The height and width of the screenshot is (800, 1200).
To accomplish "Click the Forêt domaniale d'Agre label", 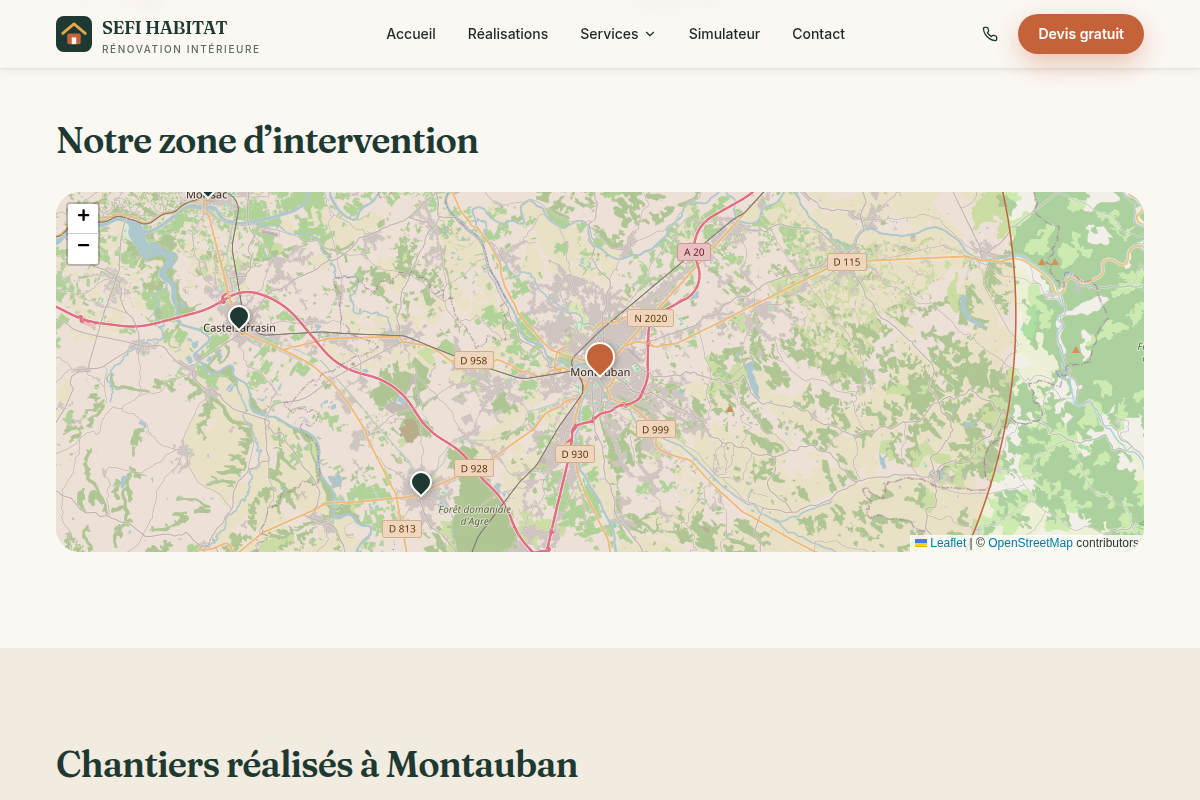I will click(475, 515).
